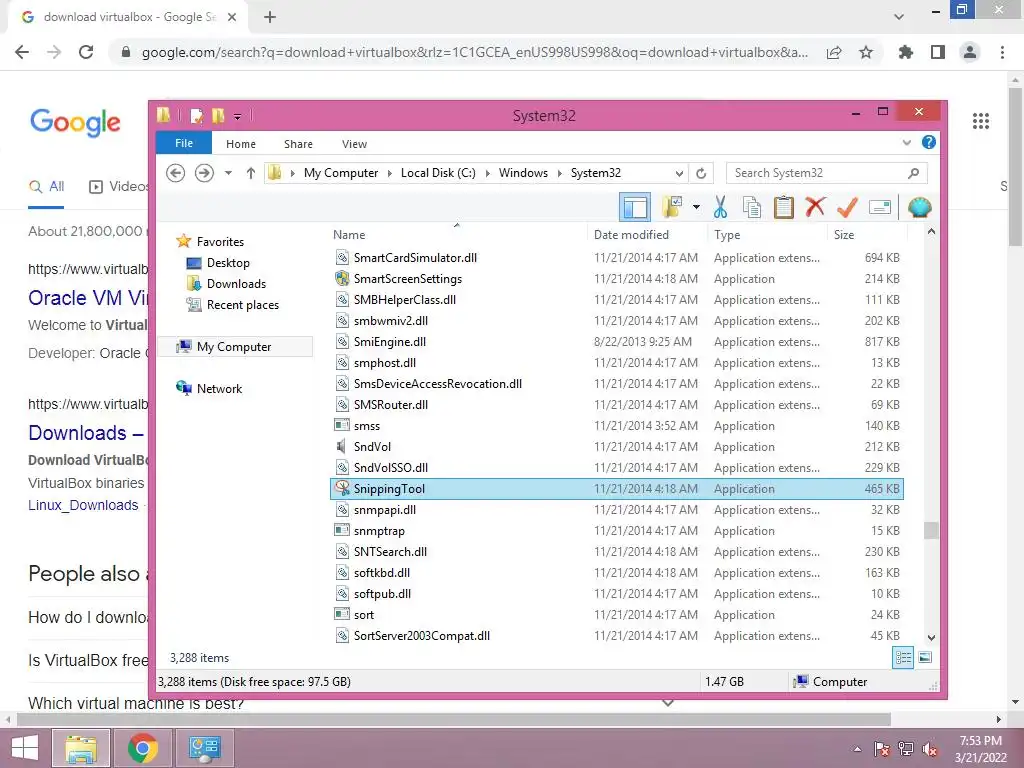The width and height of the screenshot is (1024, 768).
Task: Expand arrow after Local Disk (C:) breadcrumb
Action: point(487,173)
